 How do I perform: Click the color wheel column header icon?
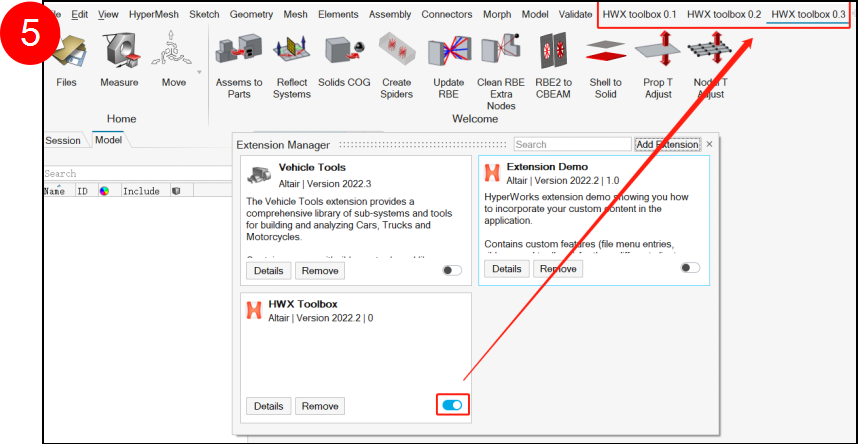point(104,191)
